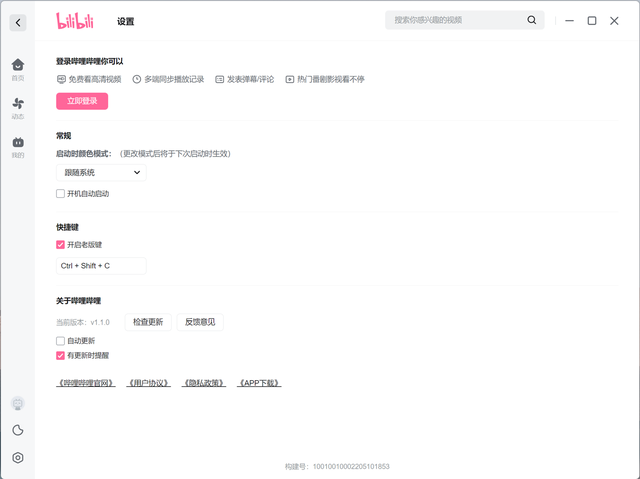
Task: Open 动态 feed from the sidebar
Action: coord(18,107)
